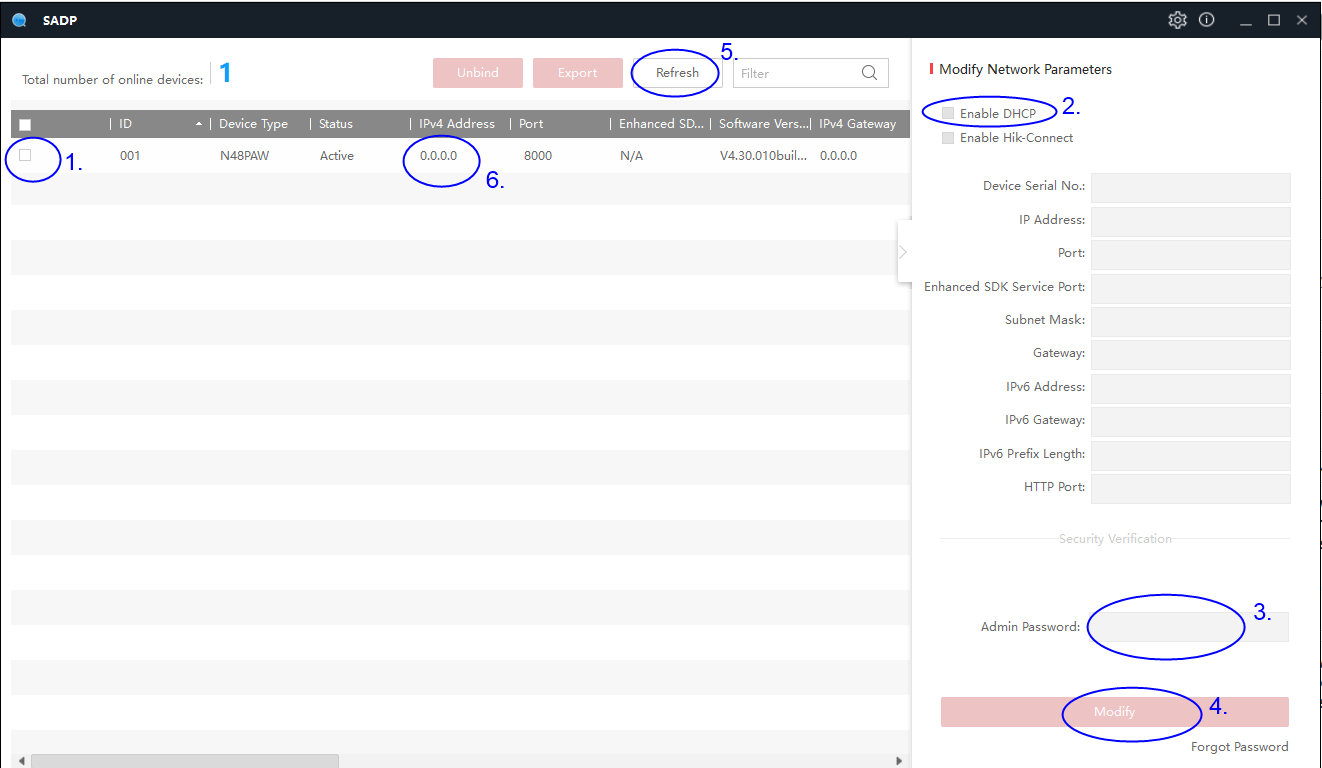The width and height of the screenshot is (1322, 768).
Task: Sort by the Device Type column header
Action: (x=253, y=124)
